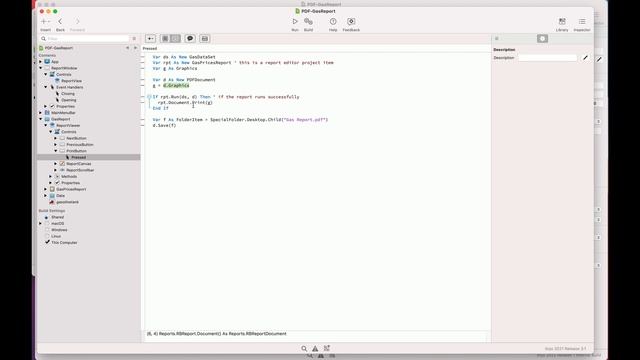Run the project with the Run icon
Image resolution: width=640 pixels, height=360 pixels.
[295, 22]
